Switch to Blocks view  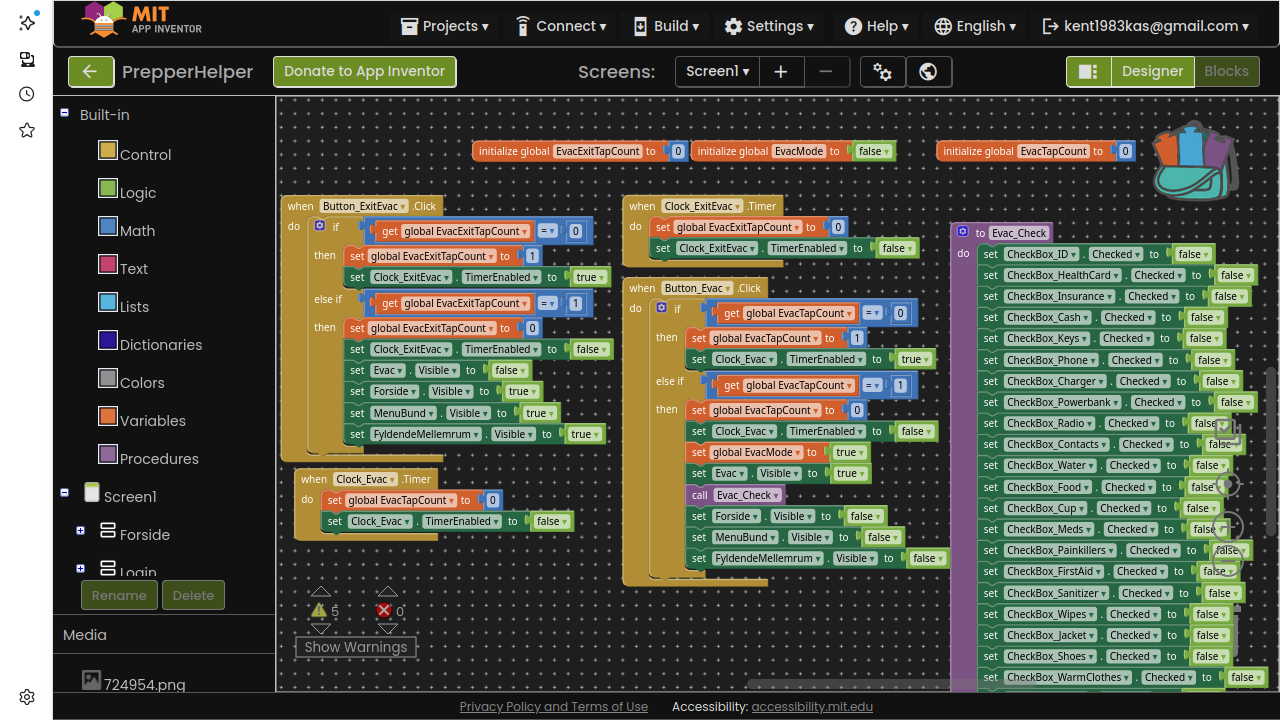(x=1226, y=71)
